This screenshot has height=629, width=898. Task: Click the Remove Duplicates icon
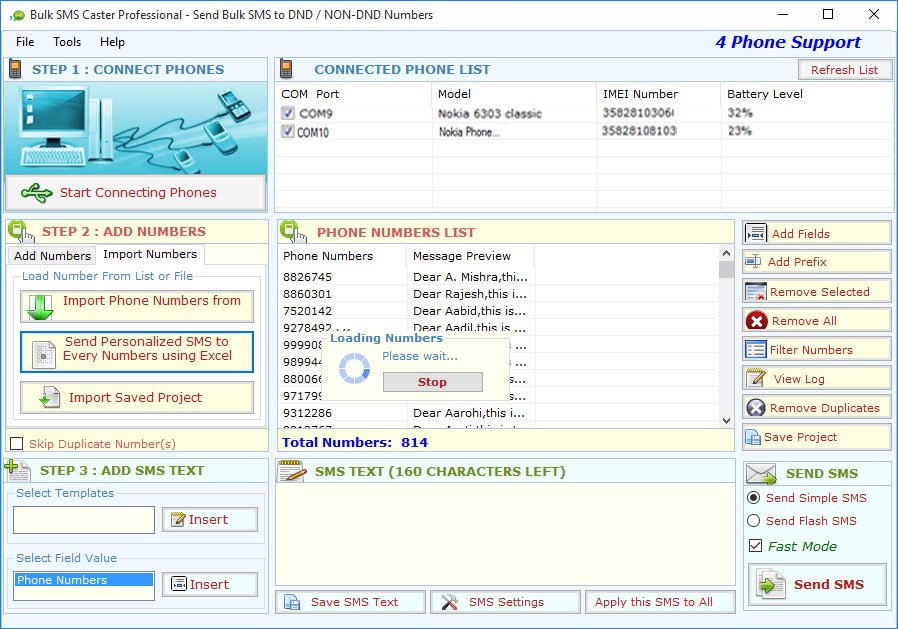756,408
